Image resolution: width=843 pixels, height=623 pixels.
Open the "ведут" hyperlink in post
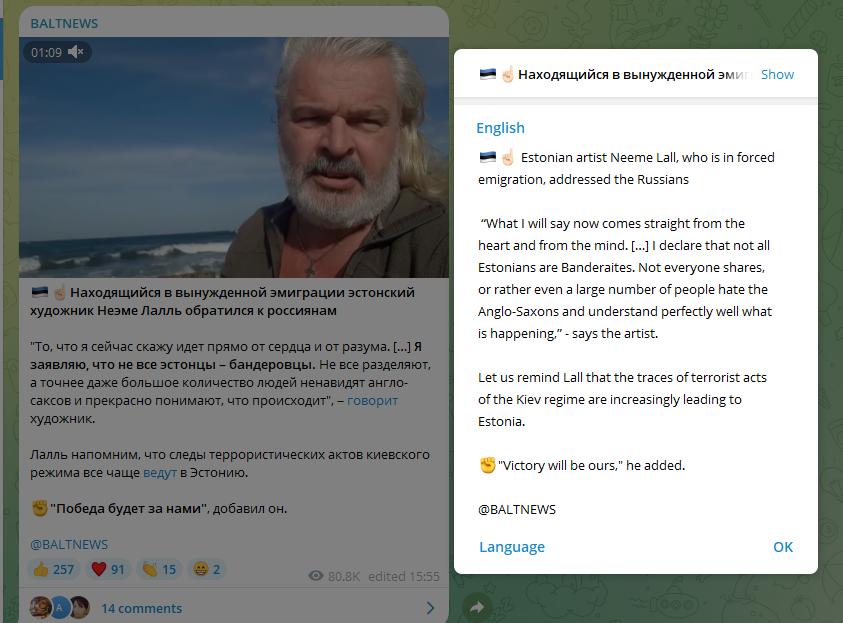coord(160,472)
